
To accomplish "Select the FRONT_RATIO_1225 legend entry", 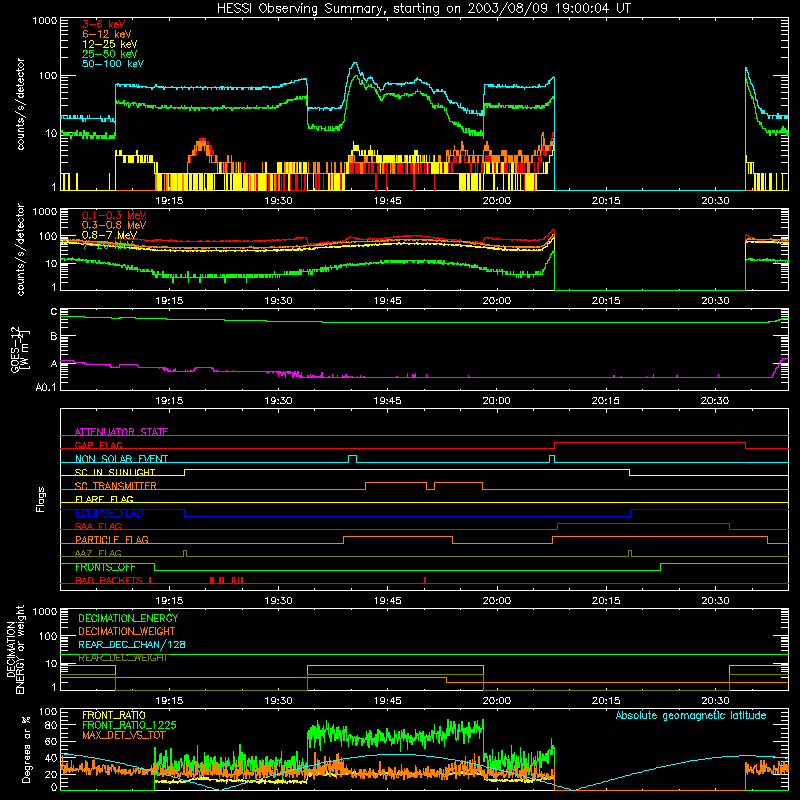I will (x=129, y=725).
